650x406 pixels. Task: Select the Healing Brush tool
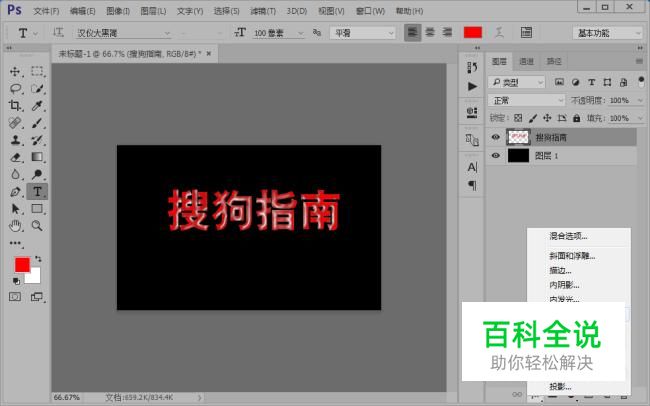(15, 123)
